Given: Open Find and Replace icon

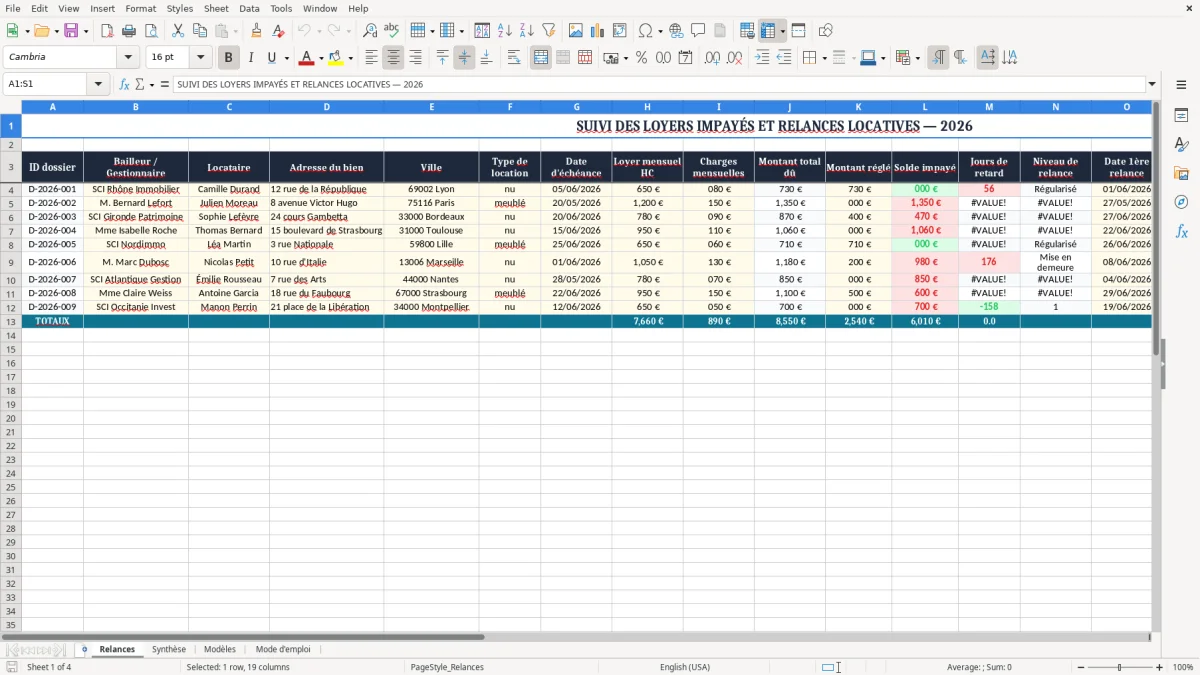Looking at the screenshot, I should [x=370, y=31].
